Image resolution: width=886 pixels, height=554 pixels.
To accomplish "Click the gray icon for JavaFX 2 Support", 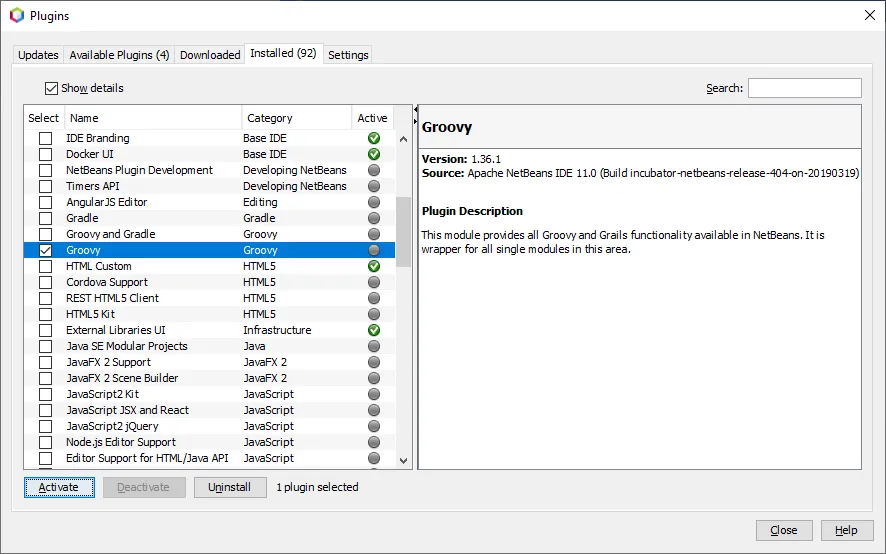I will click(x=373, y=362).
